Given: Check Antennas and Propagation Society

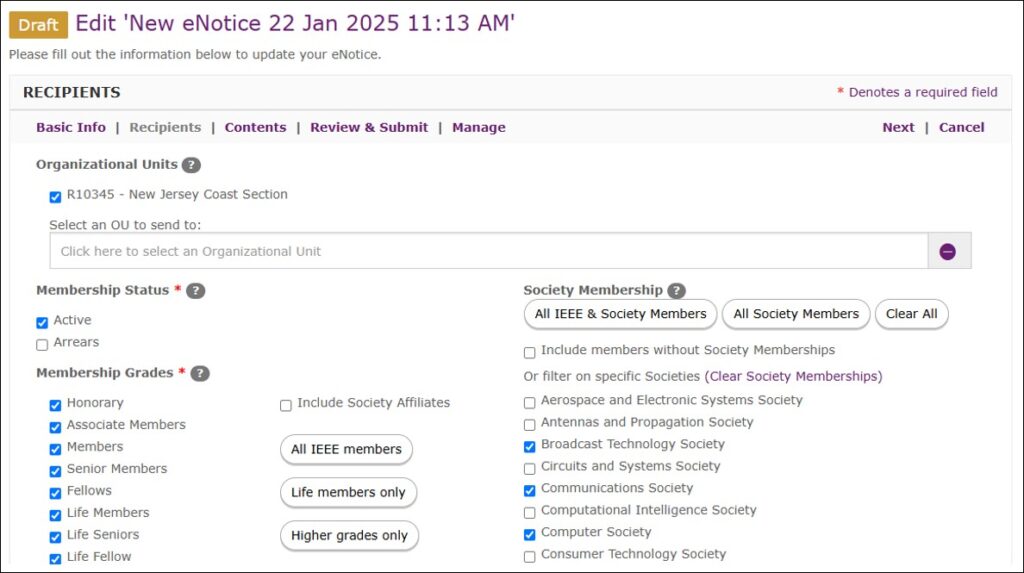Looking at the screenshot, I should (x=530, y=425).
